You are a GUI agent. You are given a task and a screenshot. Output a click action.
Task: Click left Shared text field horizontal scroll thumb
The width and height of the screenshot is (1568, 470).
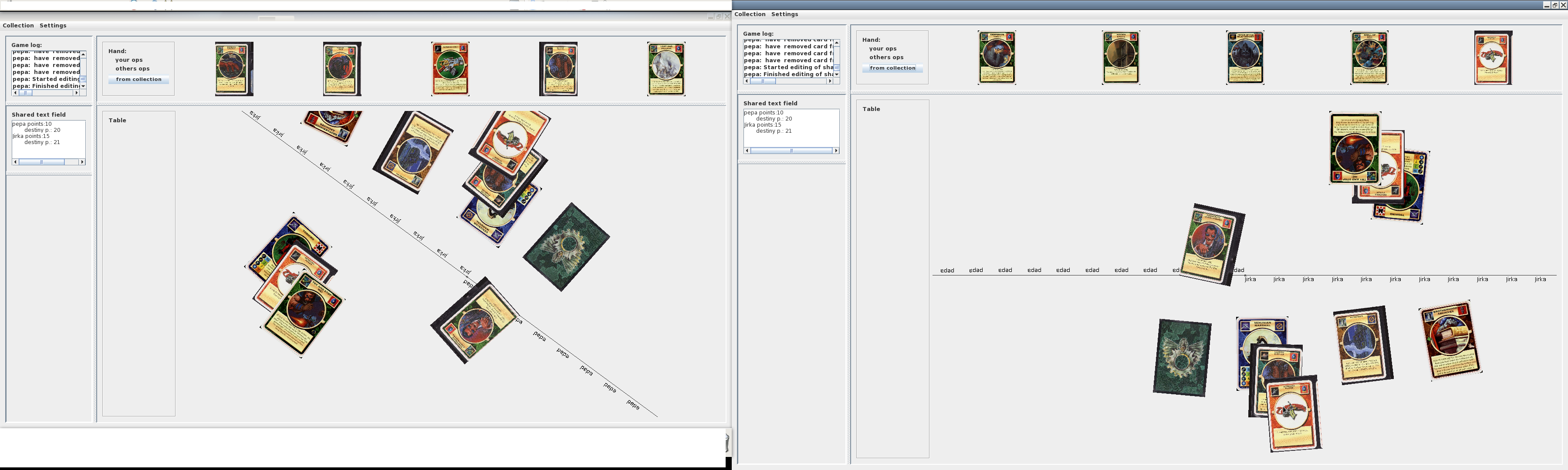(41, 162)
